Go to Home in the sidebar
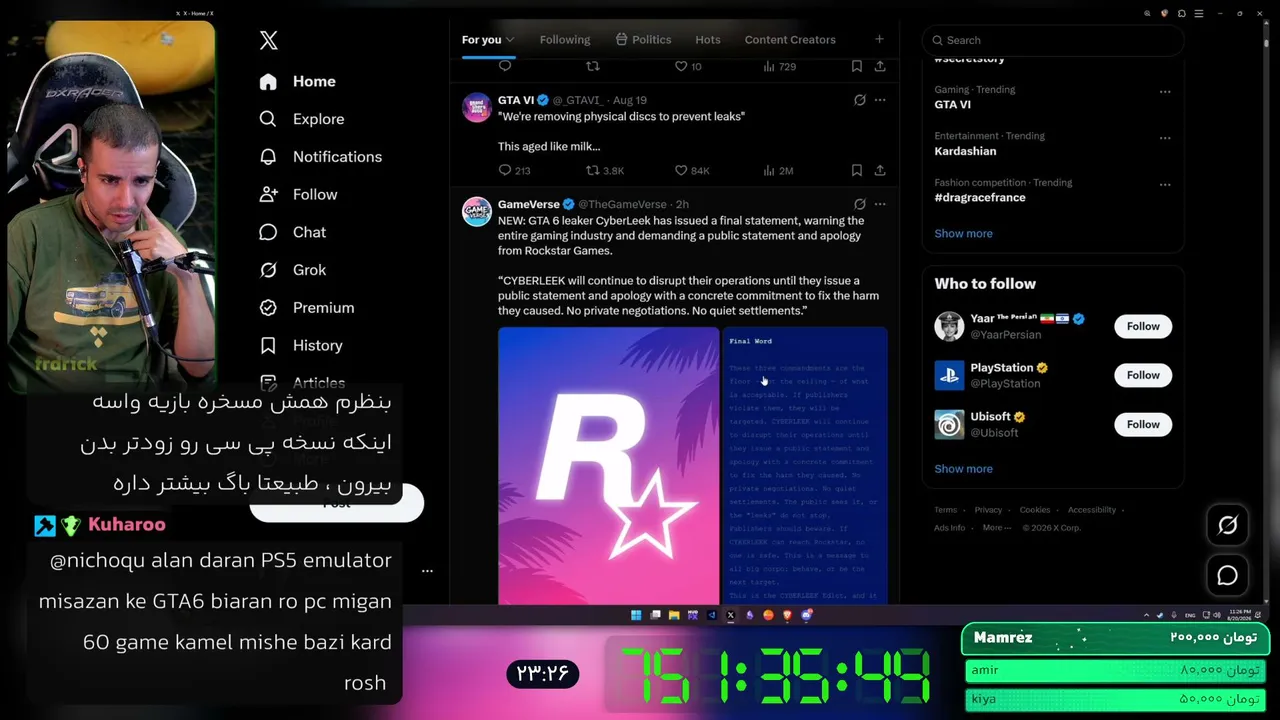This screenshot has height=720, width=1280. click(x=298, y=82)
